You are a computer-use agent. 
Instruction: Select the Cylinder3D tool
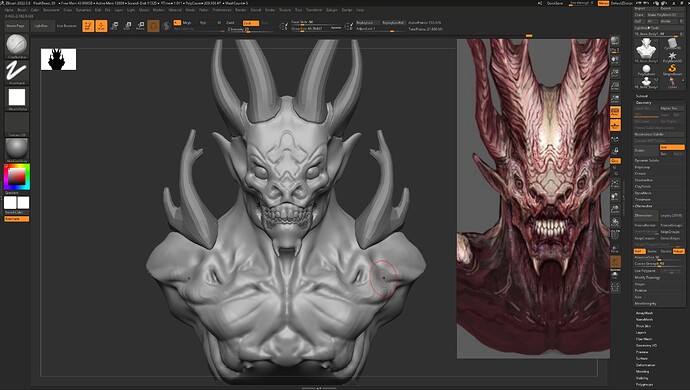(672, 44)
